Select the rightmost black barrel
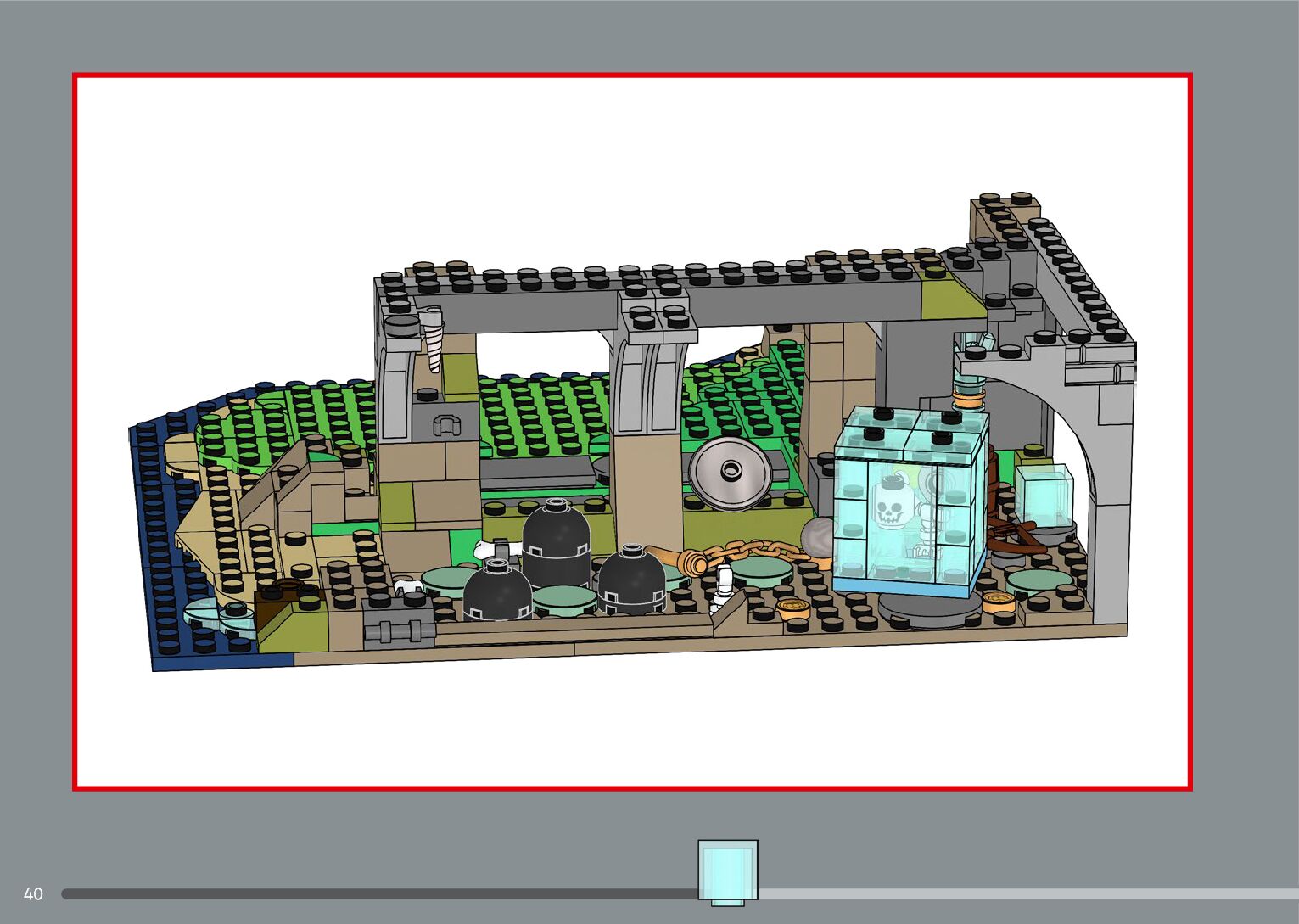Screen dimensions: 1299x924 pos(632,579)
